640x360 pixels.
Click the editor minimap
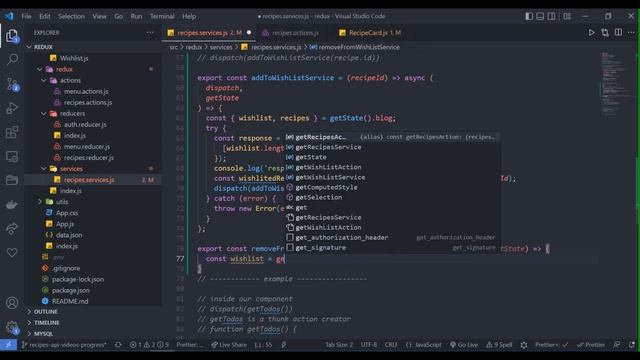(616, 84)
